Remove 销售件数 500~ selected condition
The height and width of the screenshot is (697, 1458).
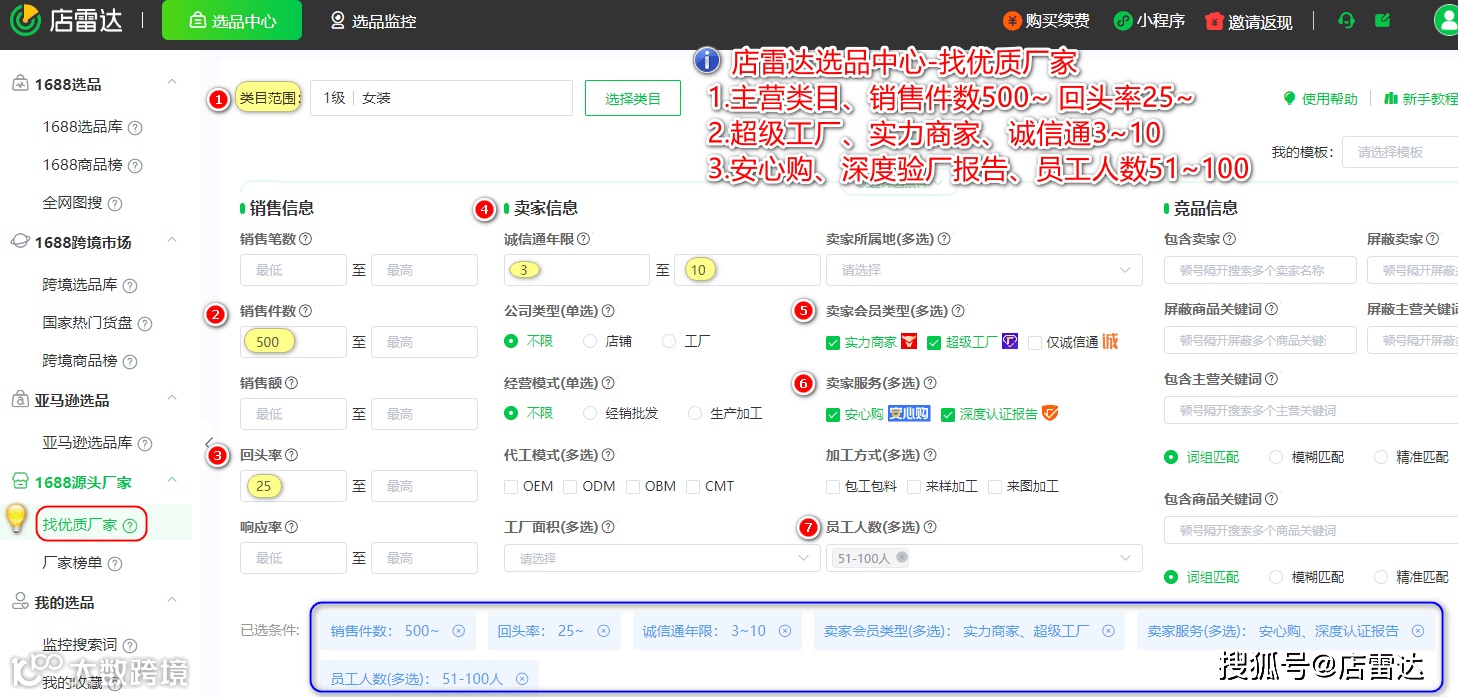pyautogui.click(x=459, y=631)
